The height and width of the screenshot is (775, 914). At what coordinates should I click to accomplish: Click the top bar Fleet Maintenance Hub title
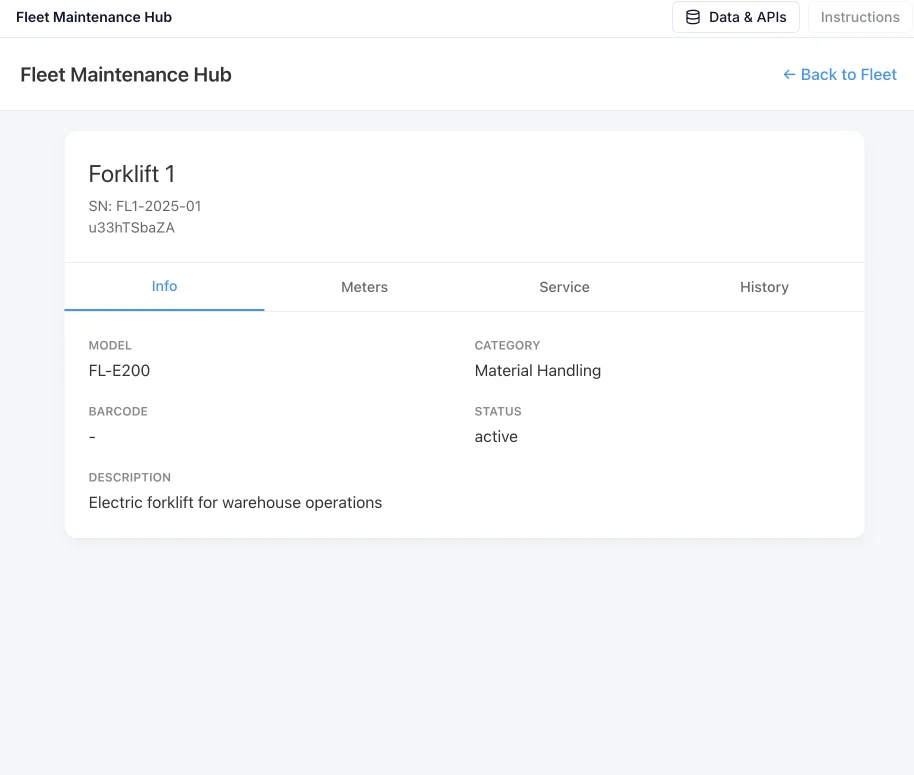pyautogui.click(x=94, y=17)
